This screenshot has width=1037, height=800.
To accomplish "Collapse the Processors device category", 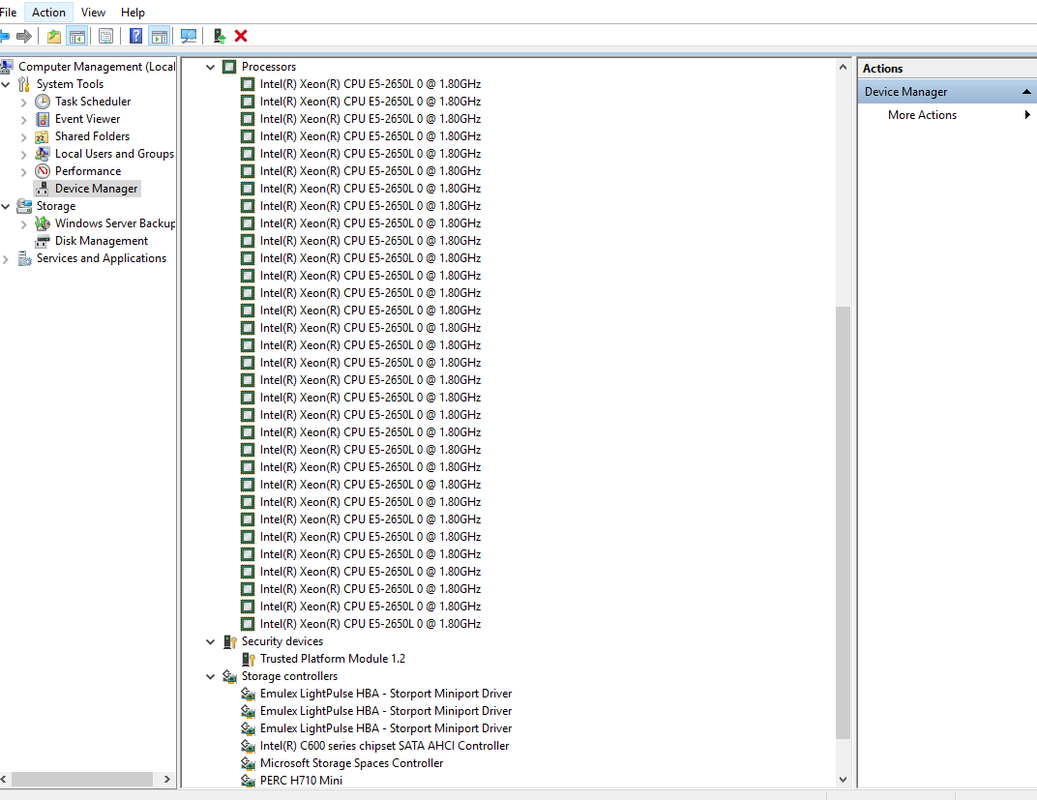I will (210, 67).
